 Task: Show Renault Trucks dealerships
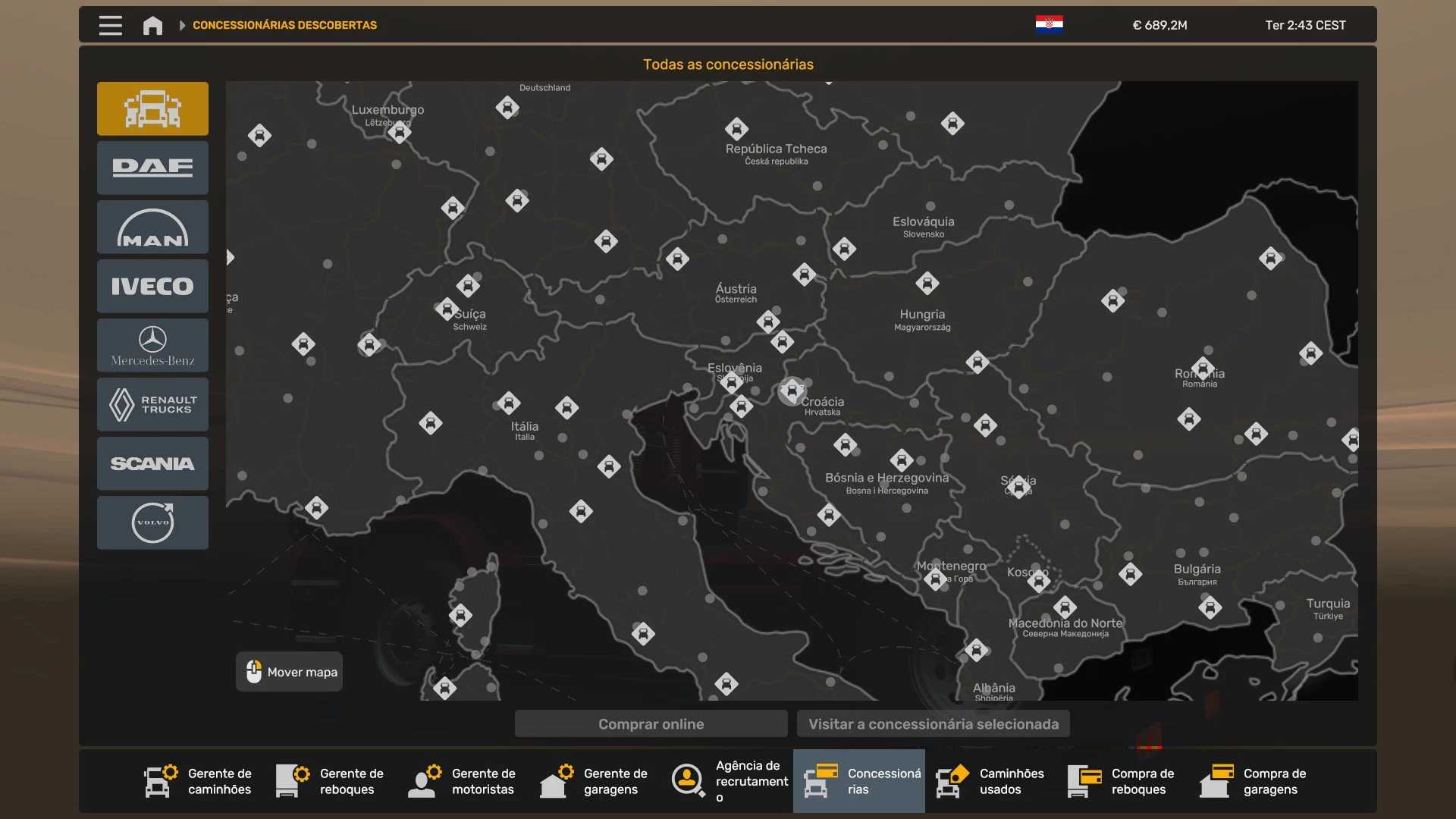(152, 404)
